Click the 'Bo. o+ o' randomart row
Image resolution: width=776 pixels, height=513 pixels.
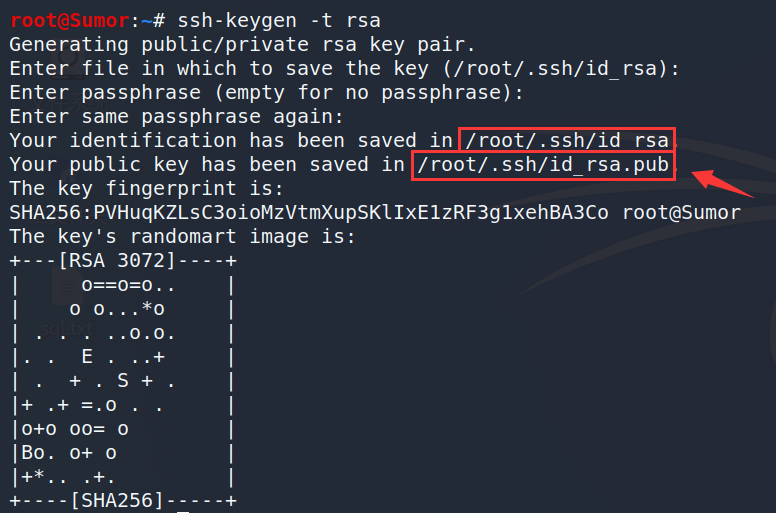coord(69,453)
